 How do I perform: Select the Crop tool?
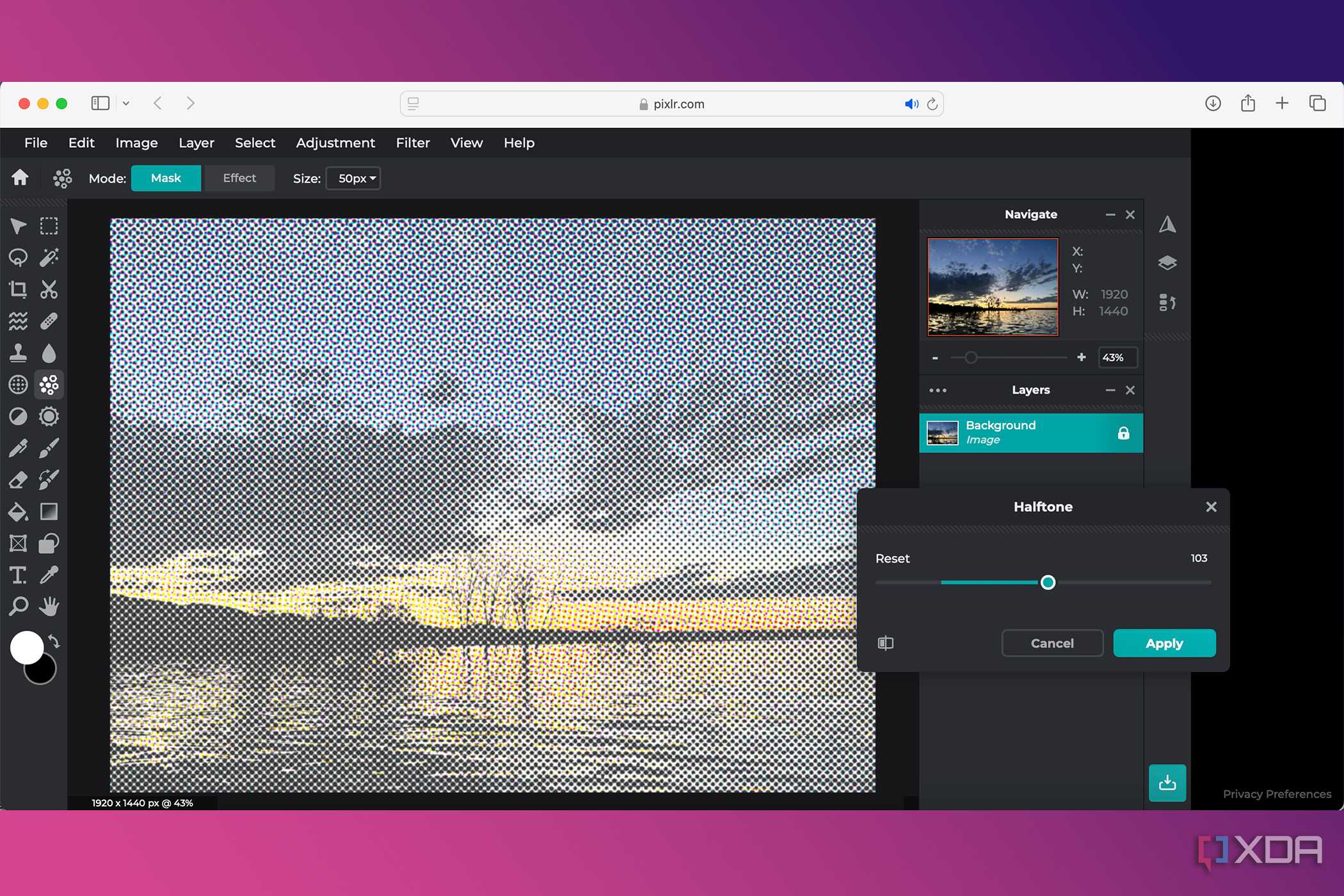(18, 289)
